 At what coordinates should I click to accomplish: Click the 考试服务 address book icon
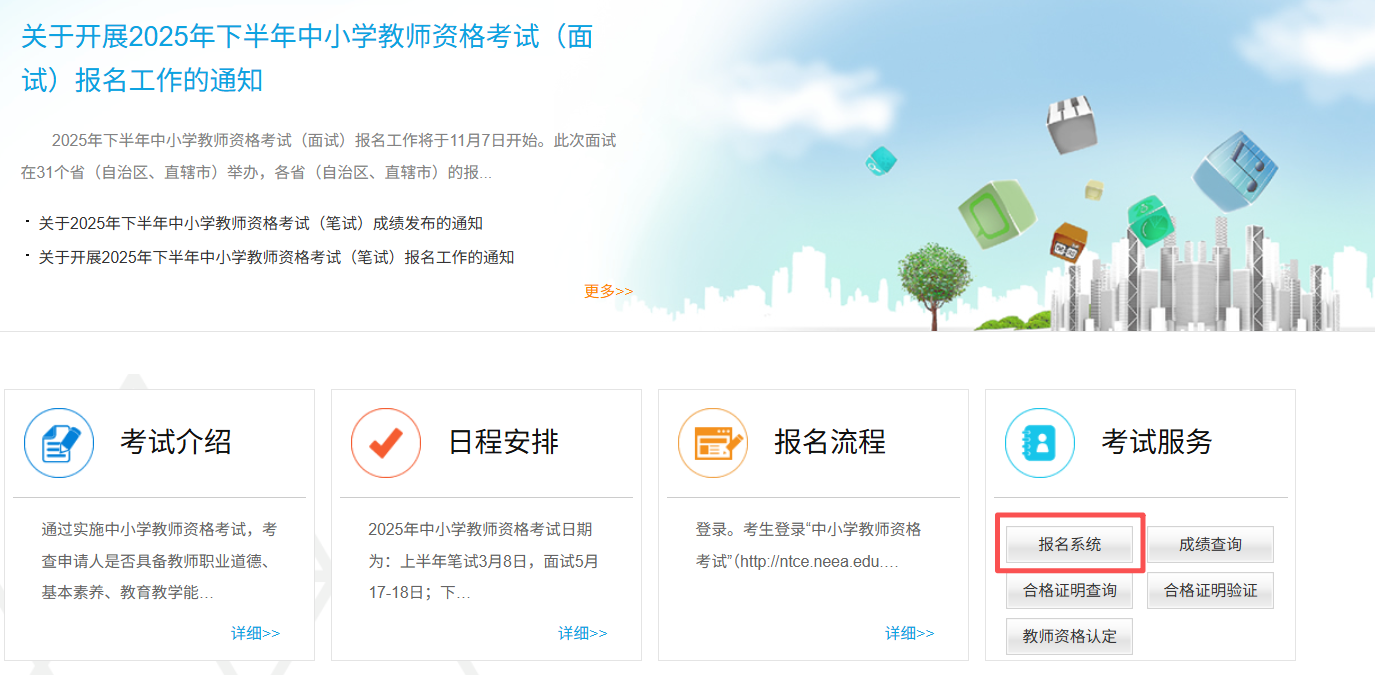[1040, 442]
